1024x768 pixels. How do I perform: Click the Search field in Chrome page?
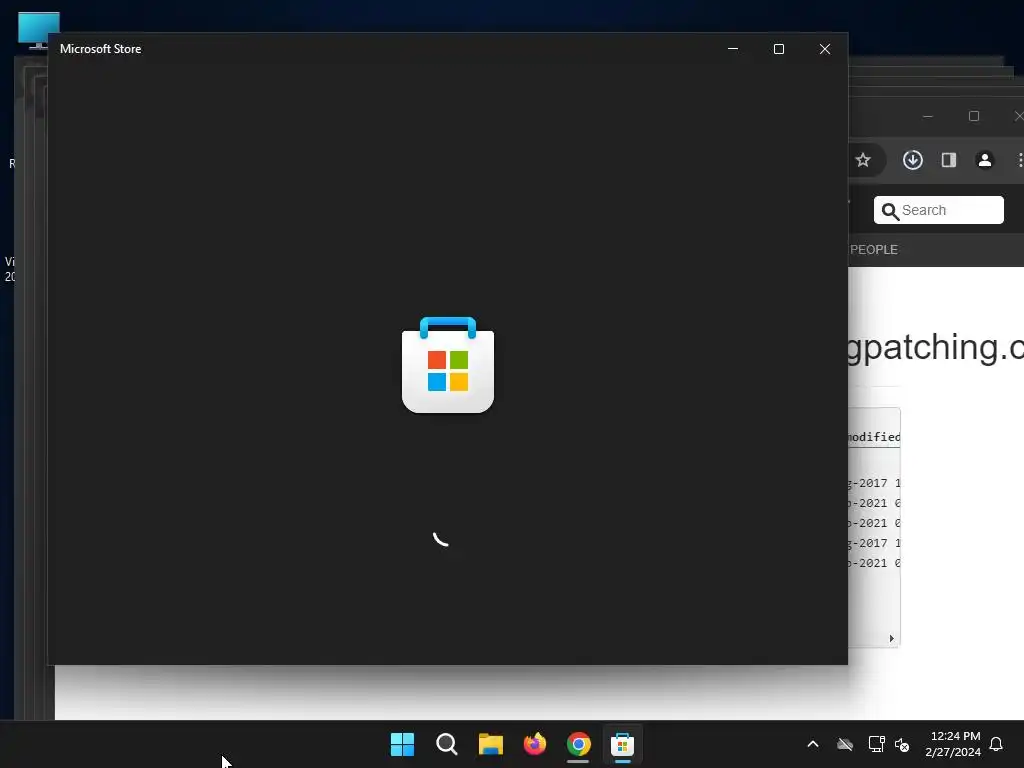click(x=938, y=210)
